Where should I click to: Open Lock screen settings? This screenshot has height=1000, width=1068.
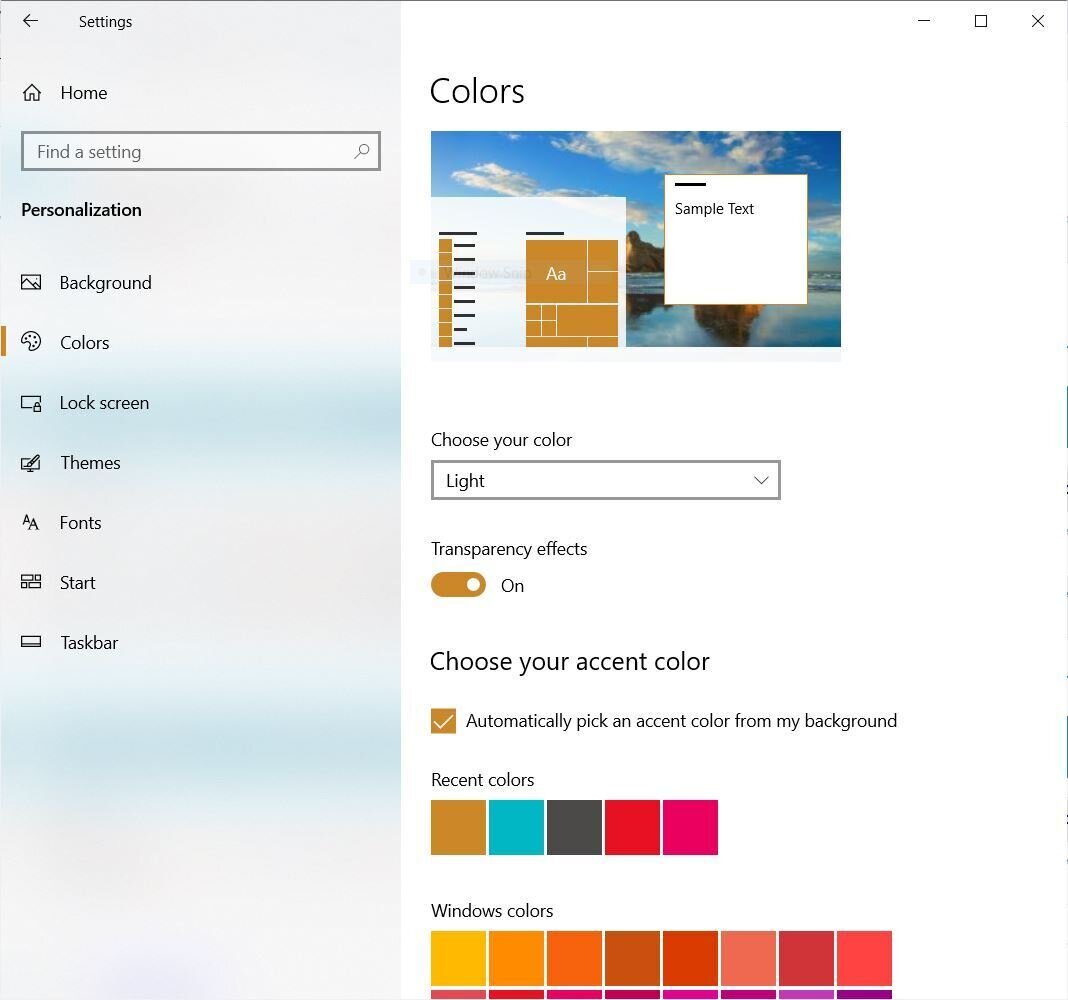(104, 402)
